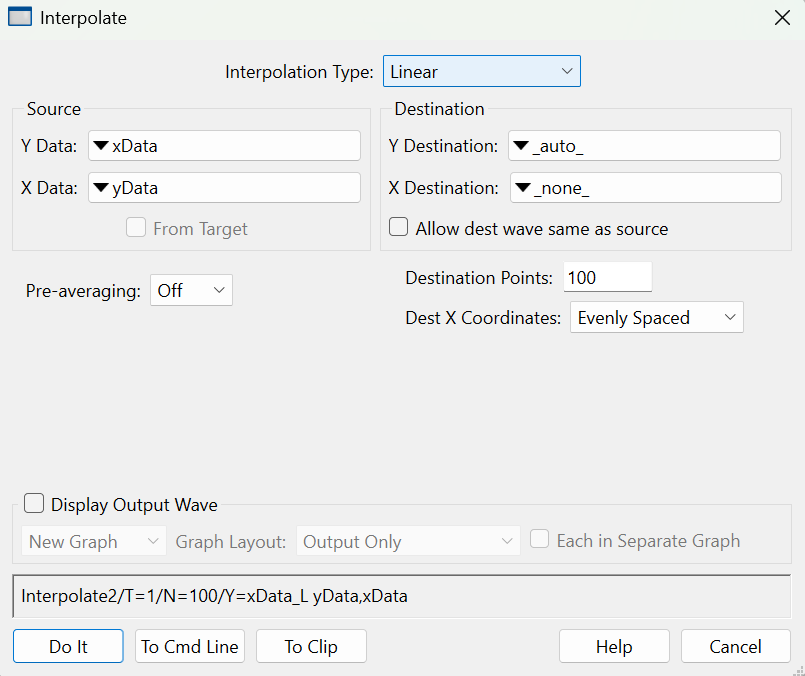Open the Graph Layout dropdown
The width and height of the screenshot is (805, 676).
coord(408,542)
